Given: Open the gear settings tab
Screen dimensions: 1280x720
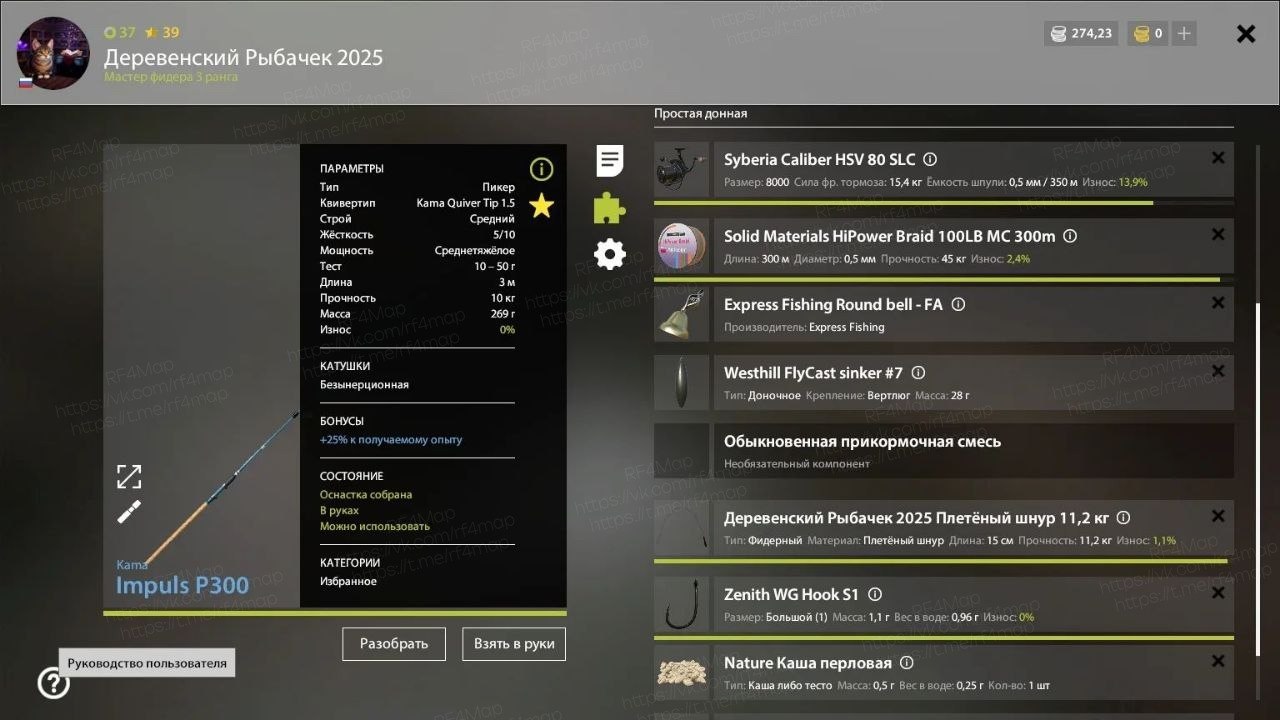Looking at the screenshot, I should pos(610,254).
